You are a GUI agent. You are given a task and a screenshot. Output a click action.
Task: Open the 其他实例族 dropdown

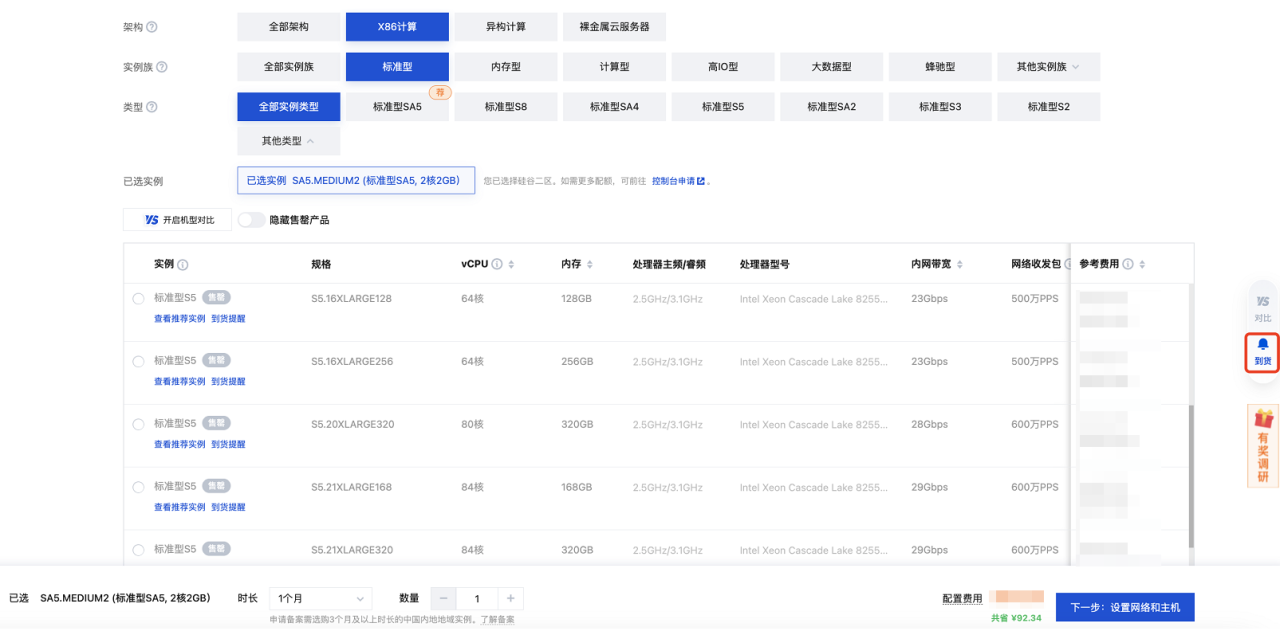click(x=1048, y=67)
